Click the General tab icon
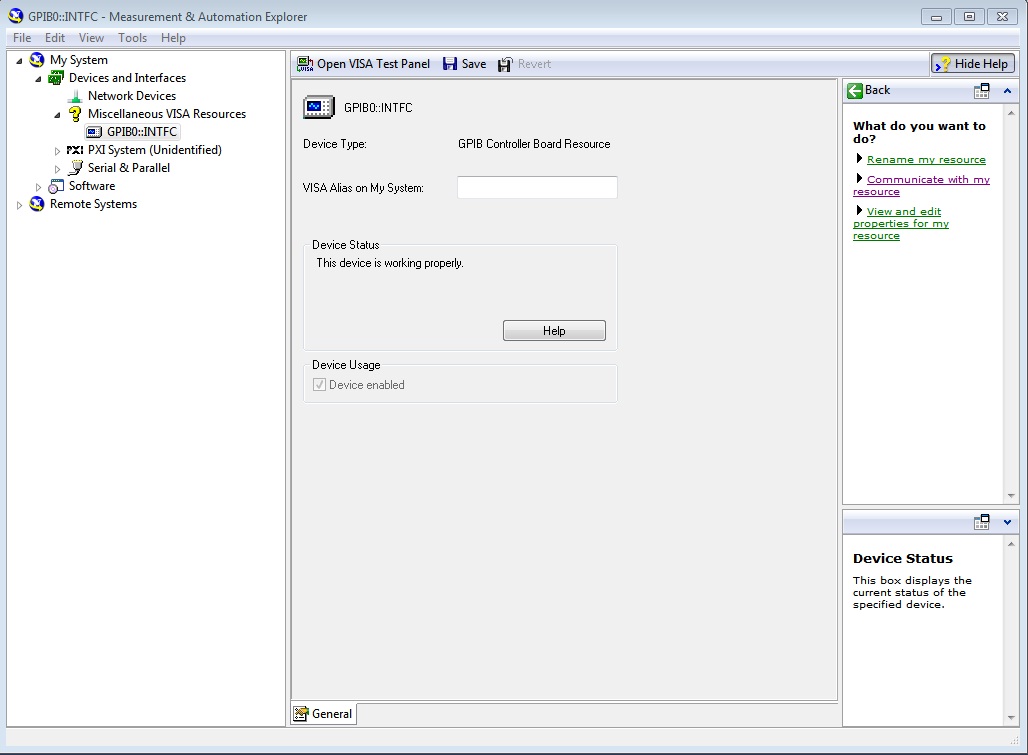Viewport: 1028px width, 755px height. (x=301, y=714)
